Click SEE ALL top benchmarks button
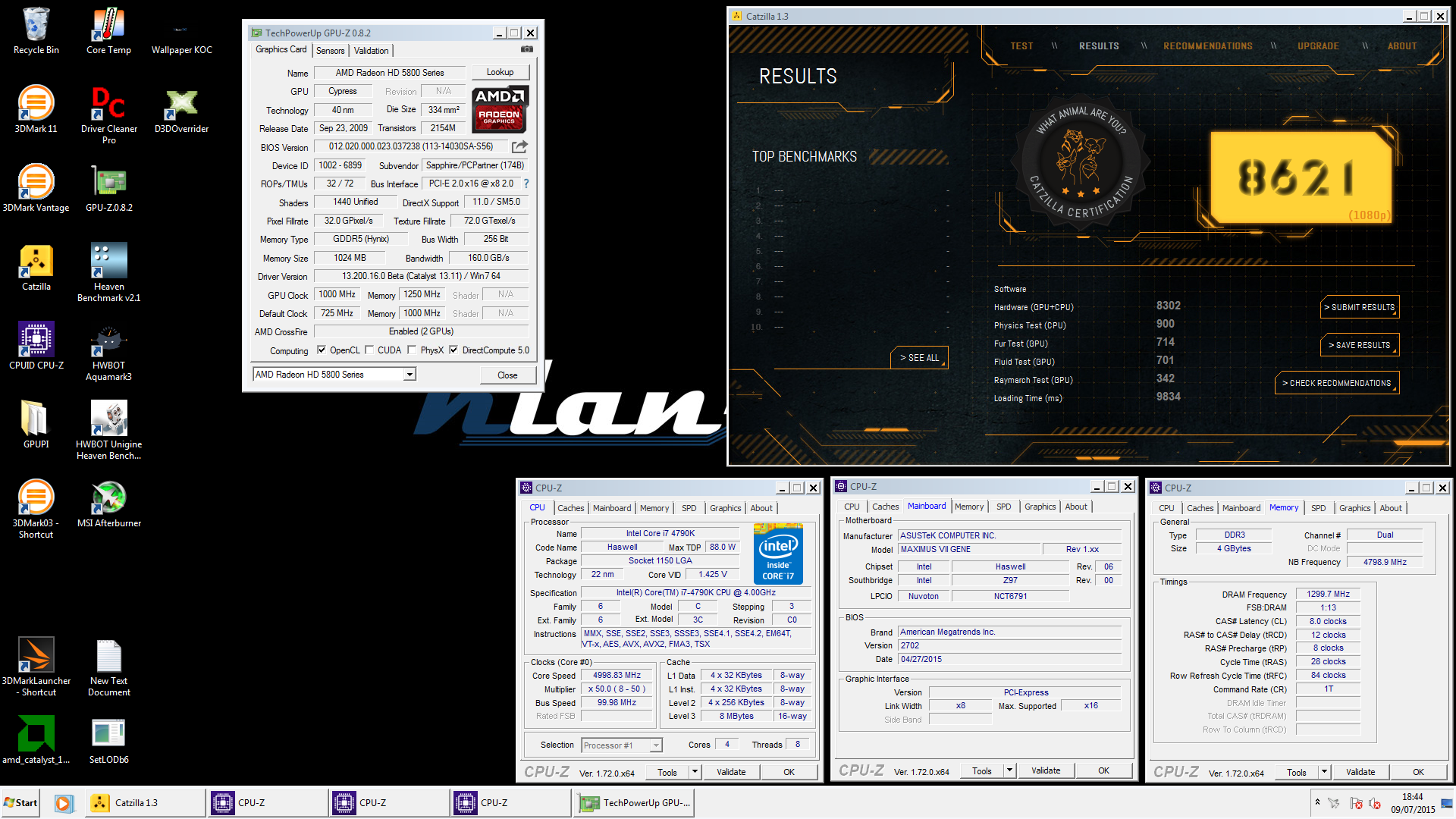Viewport: 1456px width, 819px height. (x=919, y=358)
